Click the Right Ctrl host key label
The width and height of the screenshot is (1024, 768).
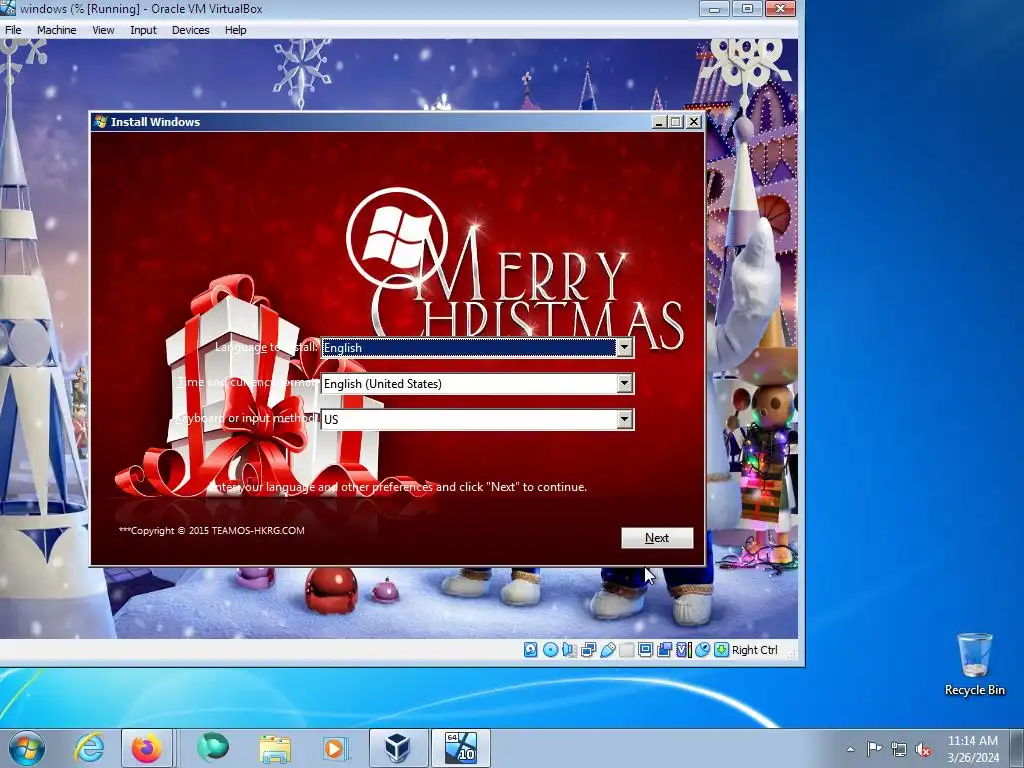[x=755, y=650]
